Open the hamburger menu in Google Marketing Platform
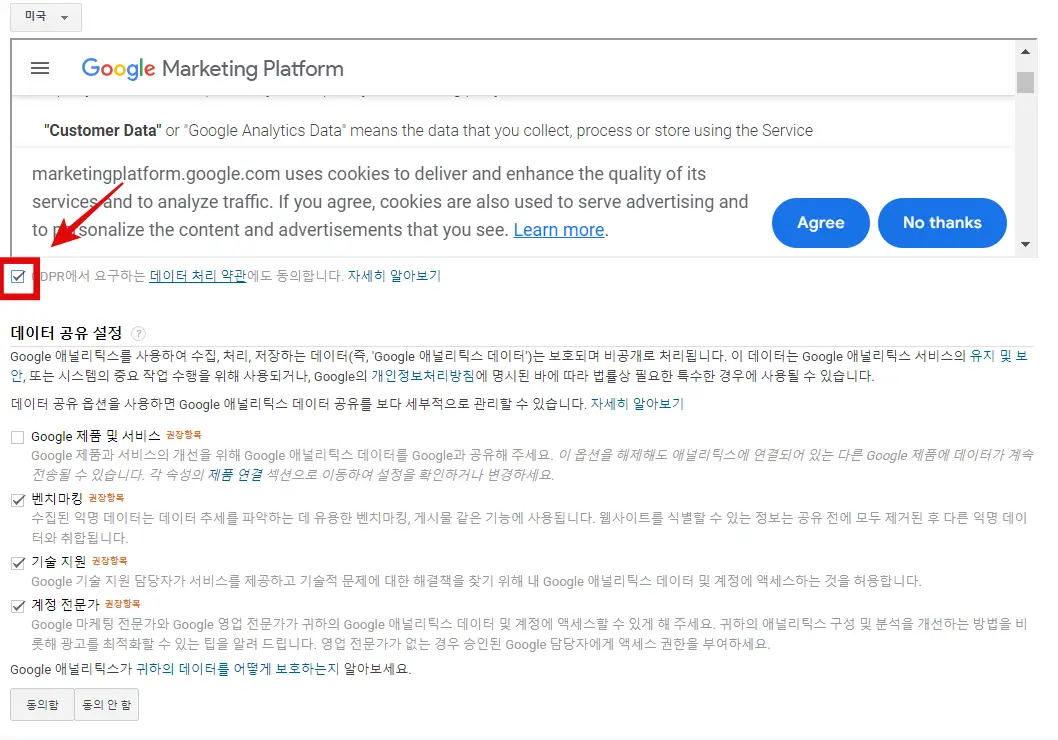1058x740 pixels. click(40, 68)
